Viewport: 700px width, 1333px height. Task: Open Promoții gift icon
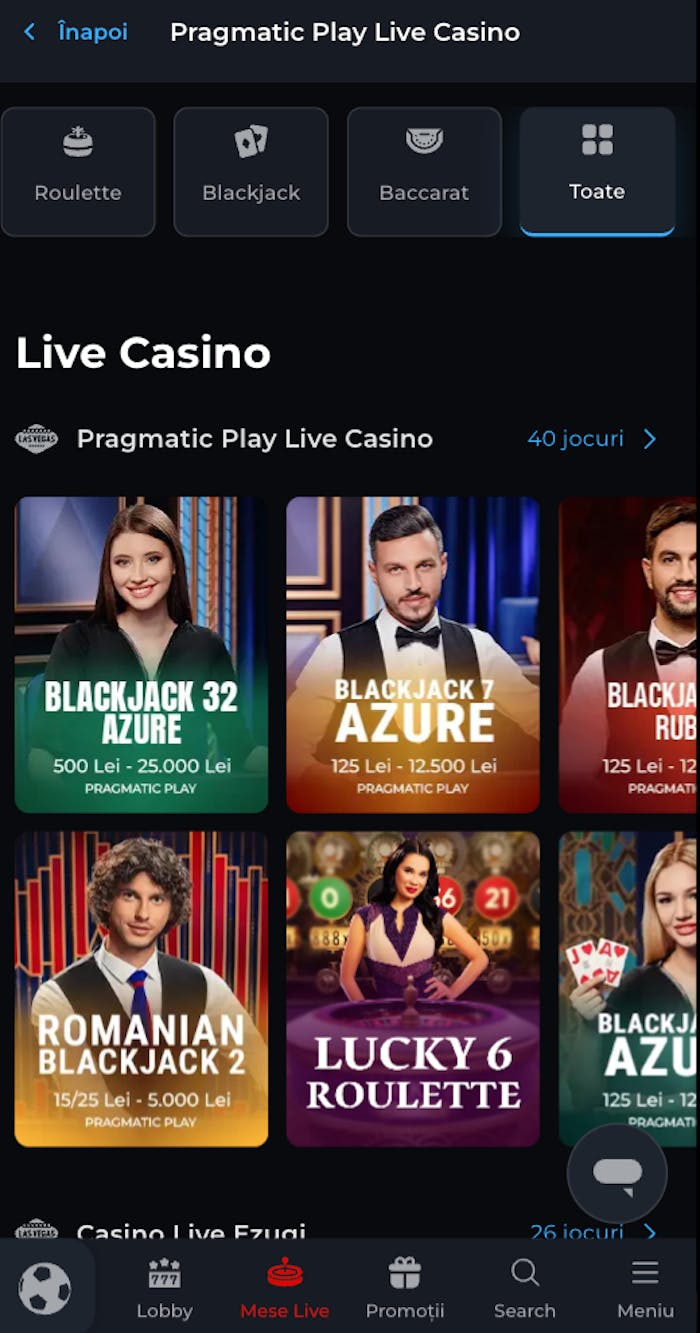point(405,1289)
